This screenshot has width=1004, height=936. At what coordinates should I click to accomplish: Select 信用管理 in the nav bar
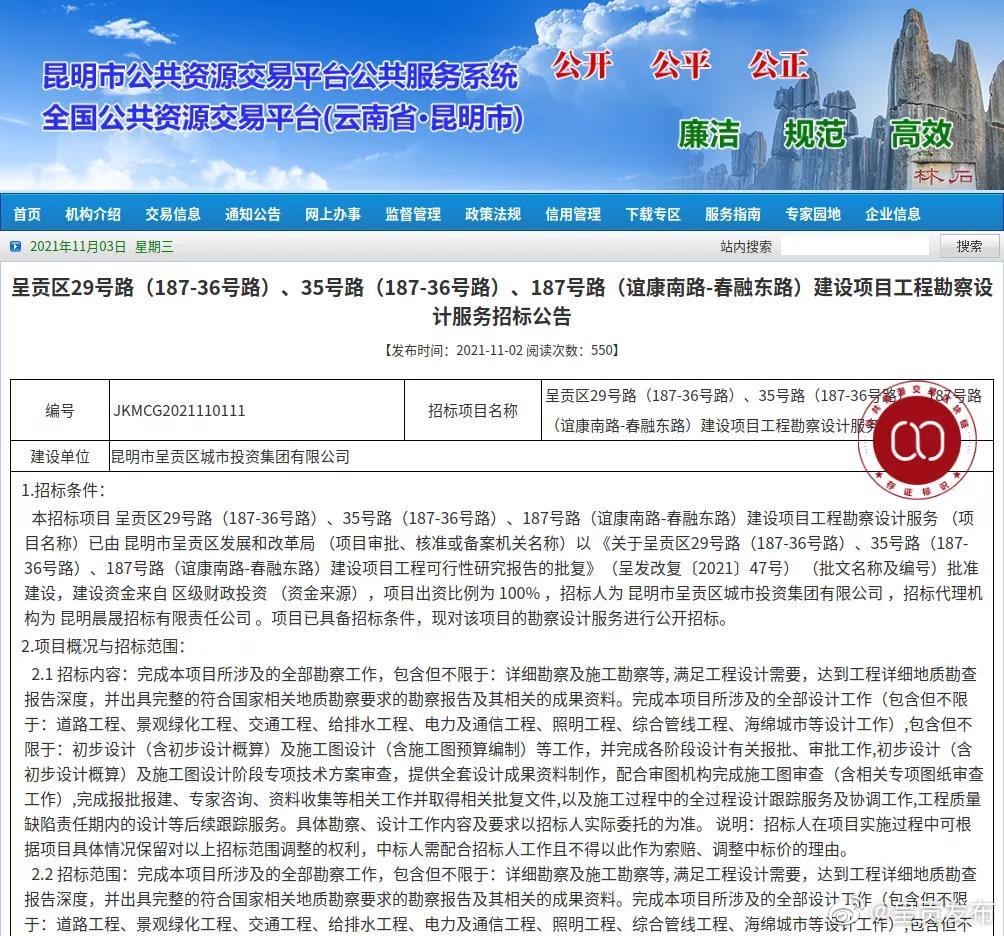pyautogui.click(x=573, y=214)
